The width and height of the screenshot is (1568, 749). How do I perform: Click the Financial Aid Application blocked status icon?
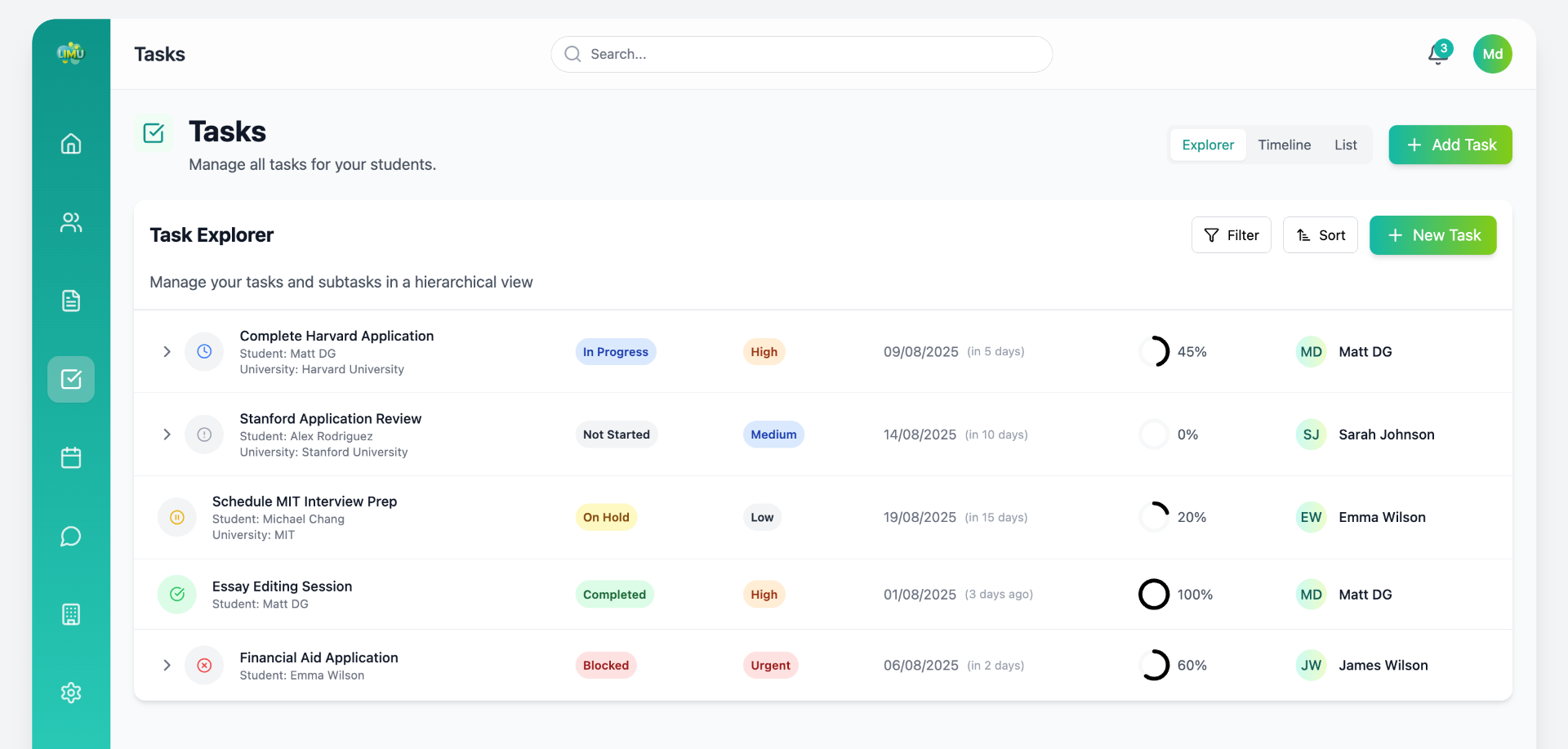pyautogui.click(x=204, y=666)
